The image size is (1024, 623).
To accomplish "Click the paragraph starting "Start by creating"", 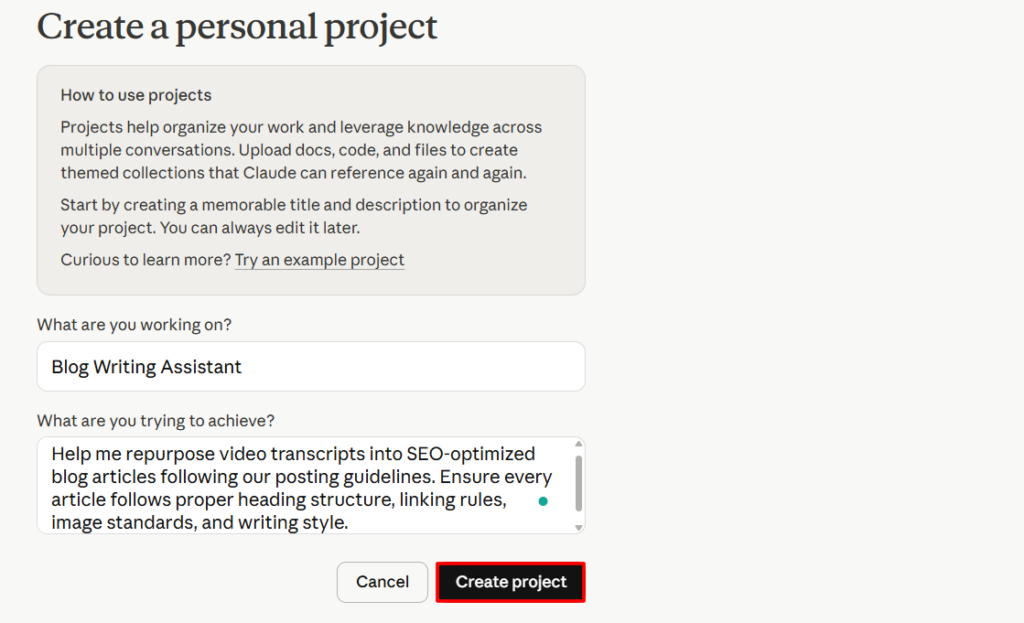I will 293,215.
